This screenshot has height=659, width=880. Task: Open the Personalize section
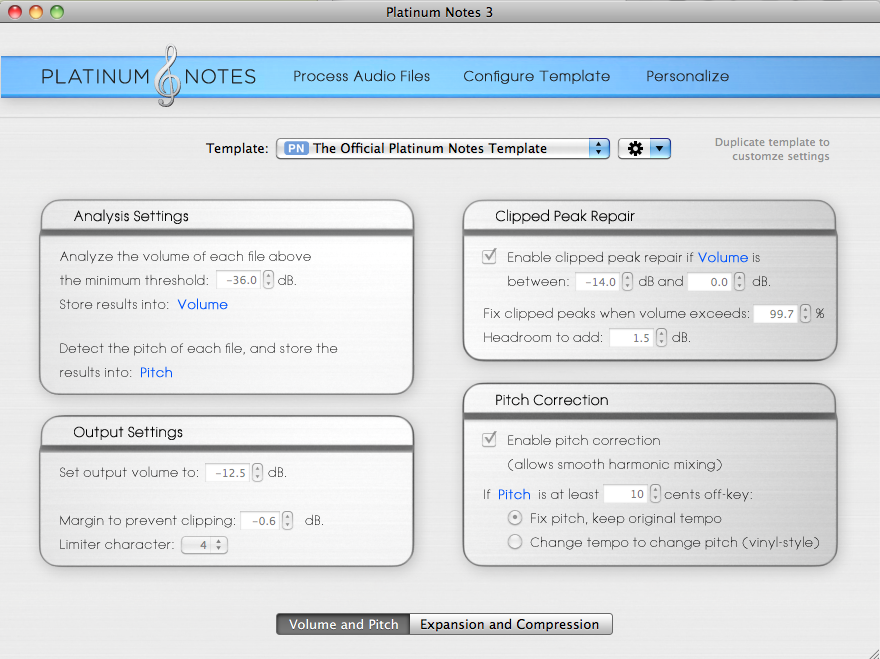688,76
